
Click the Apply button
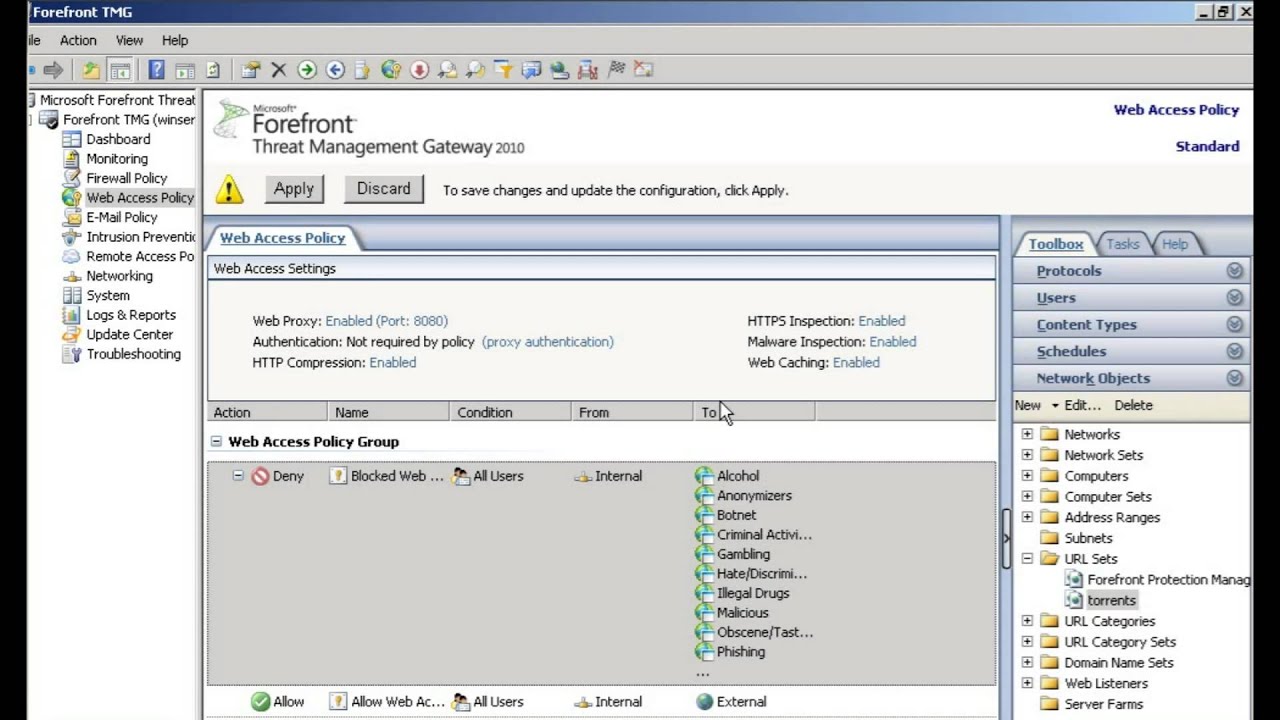[294, 189]
